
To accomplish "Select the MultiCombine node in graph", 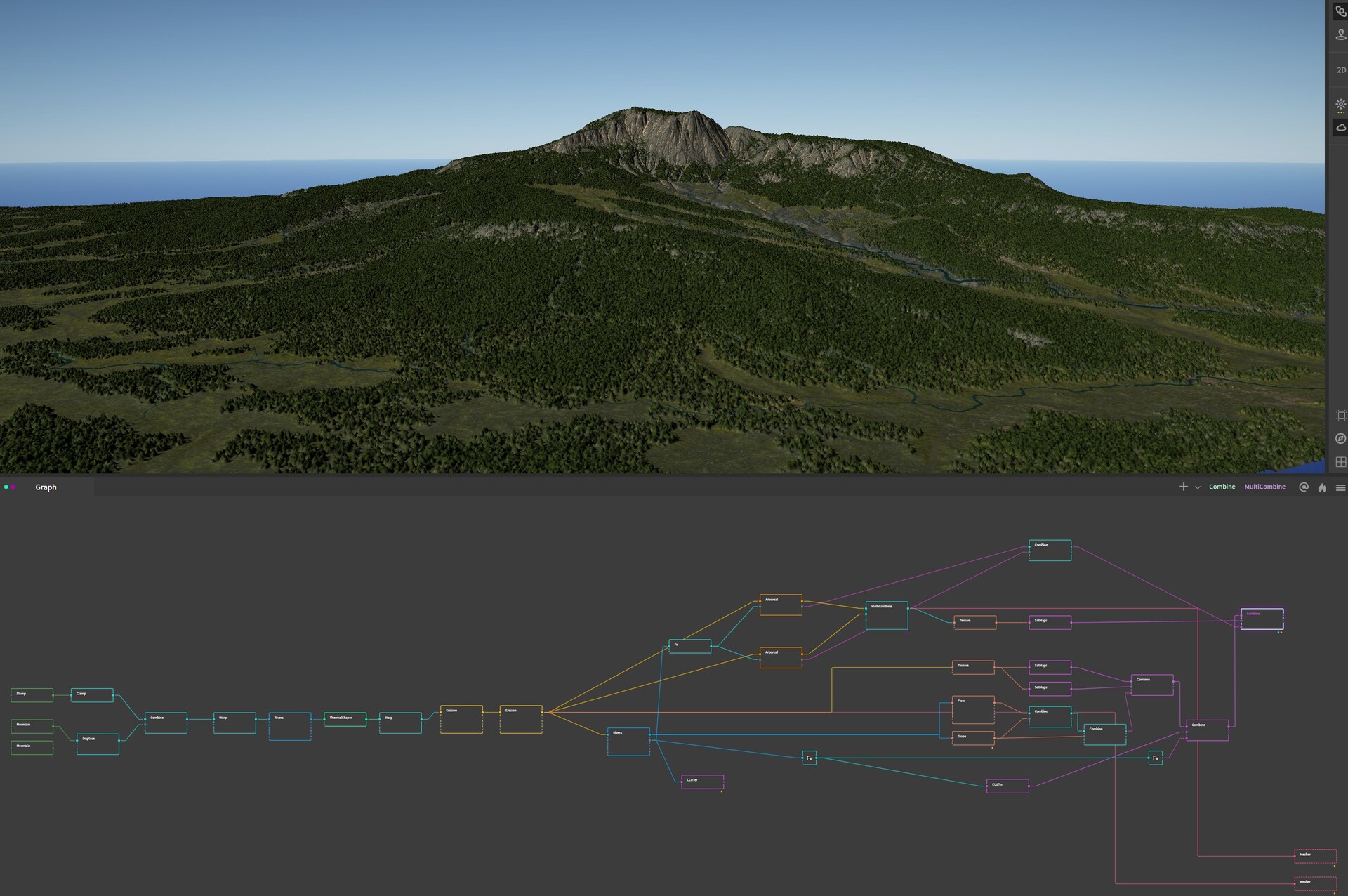I will (x=886, y=615).
